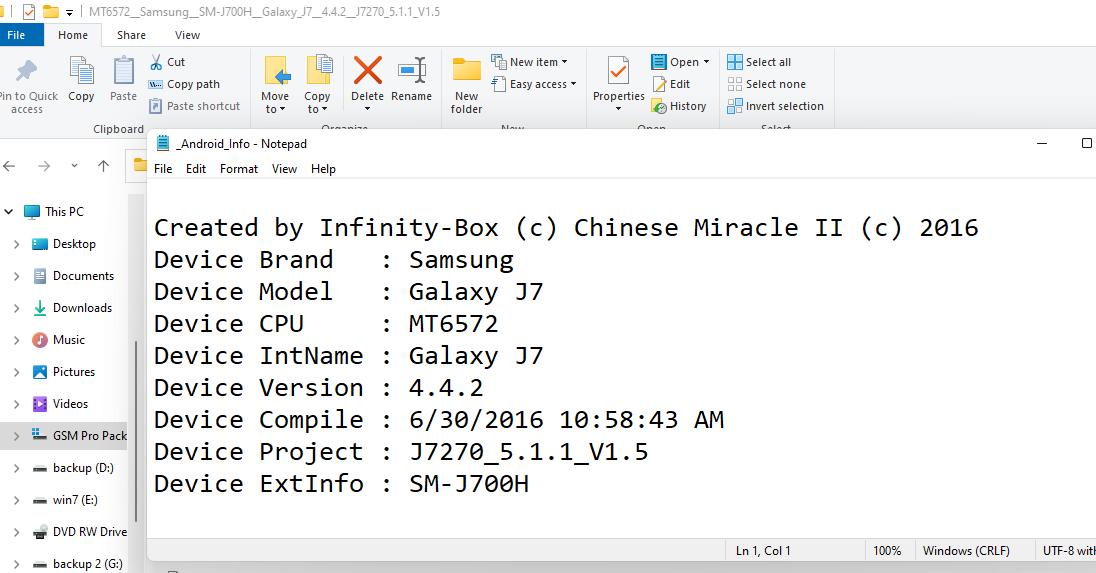1096x573 pixels.
Task: Click the Paste shortcut icon
Action: point(155,106)
